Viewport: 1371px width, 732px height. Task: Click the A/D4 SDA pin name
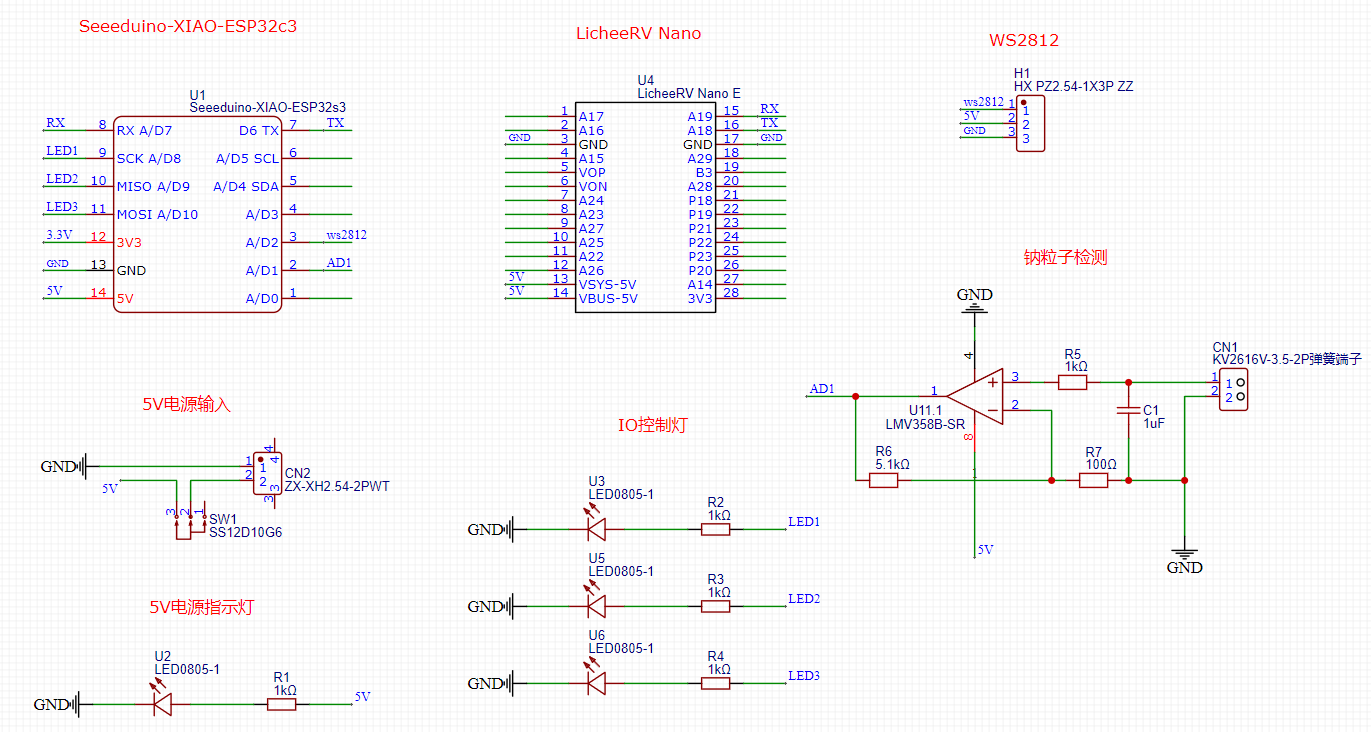click(246, 186)
